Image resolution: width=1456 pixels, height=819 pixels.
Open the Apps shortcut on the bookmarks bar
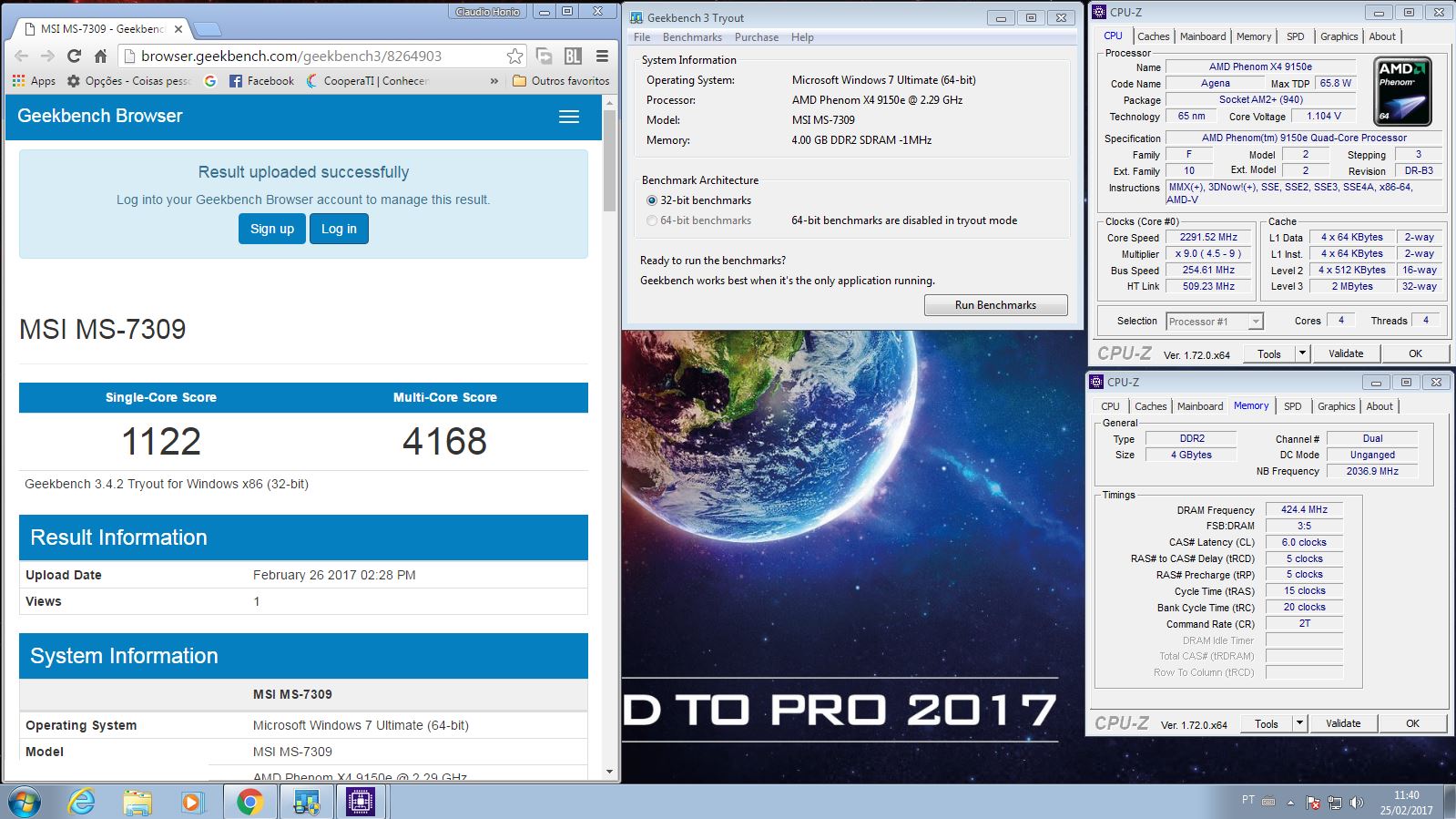34,81
